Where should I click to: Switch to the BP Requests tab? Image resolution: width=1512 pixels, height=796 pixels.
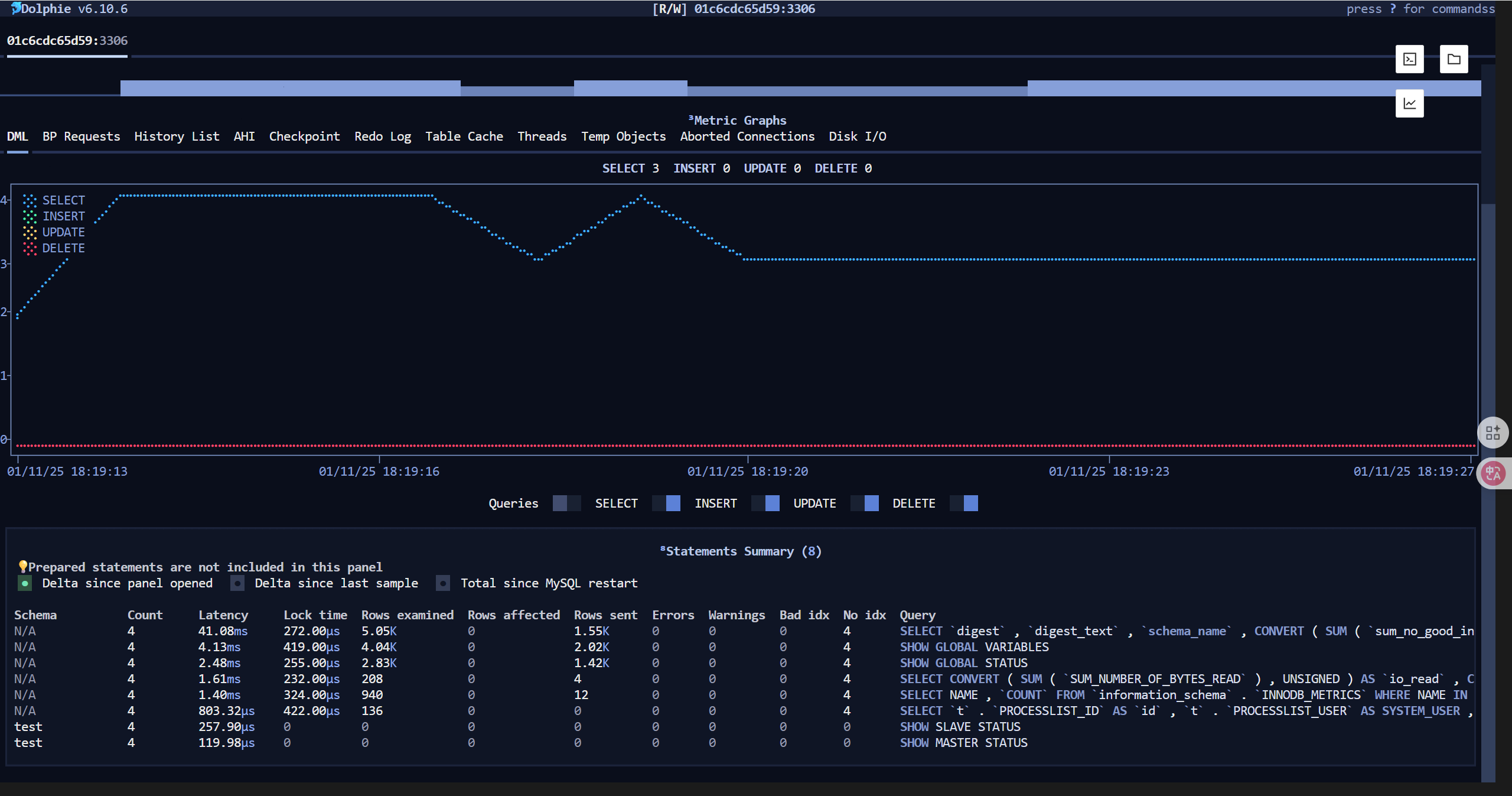tap(81, 137)
